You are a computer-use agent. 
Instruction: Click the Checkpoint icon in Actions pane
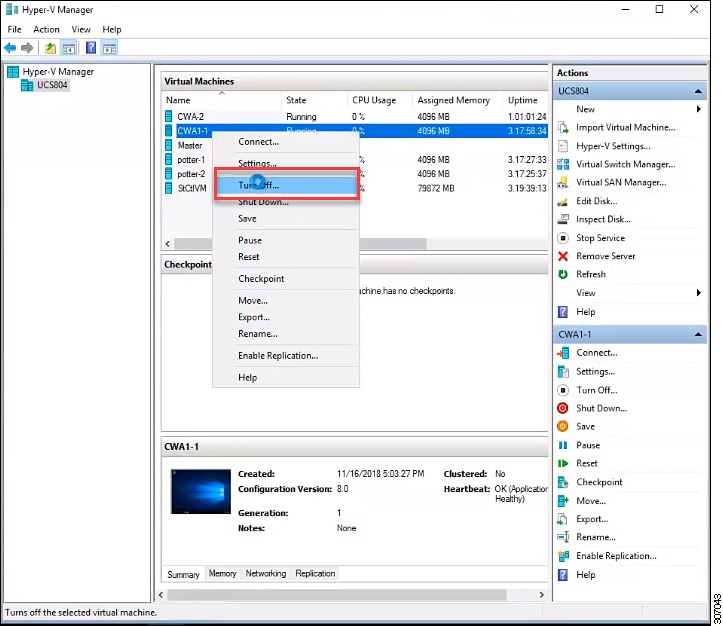(563, 482)
